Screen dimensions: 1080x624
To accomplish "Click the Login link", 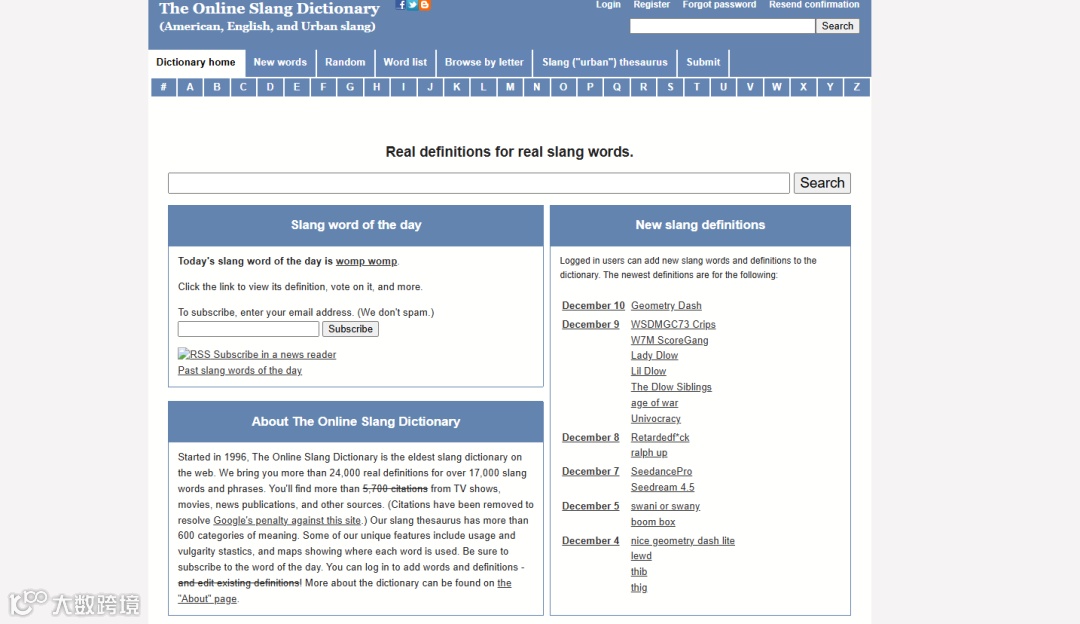I will pos(608,5).
